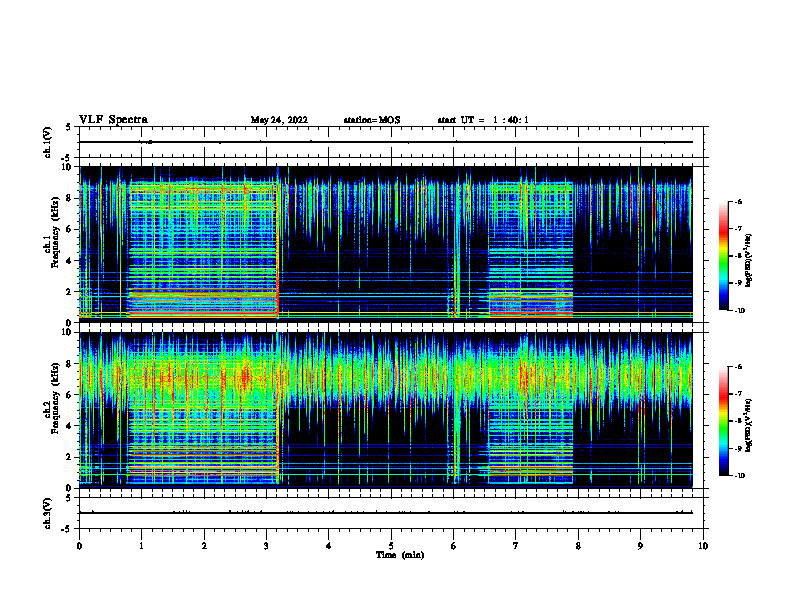The height and width of the screenshot is (612, 792).
Task: Click the "-5" tick on the ch.1(V) waveform axis
Action: click(x=67, y=158)
